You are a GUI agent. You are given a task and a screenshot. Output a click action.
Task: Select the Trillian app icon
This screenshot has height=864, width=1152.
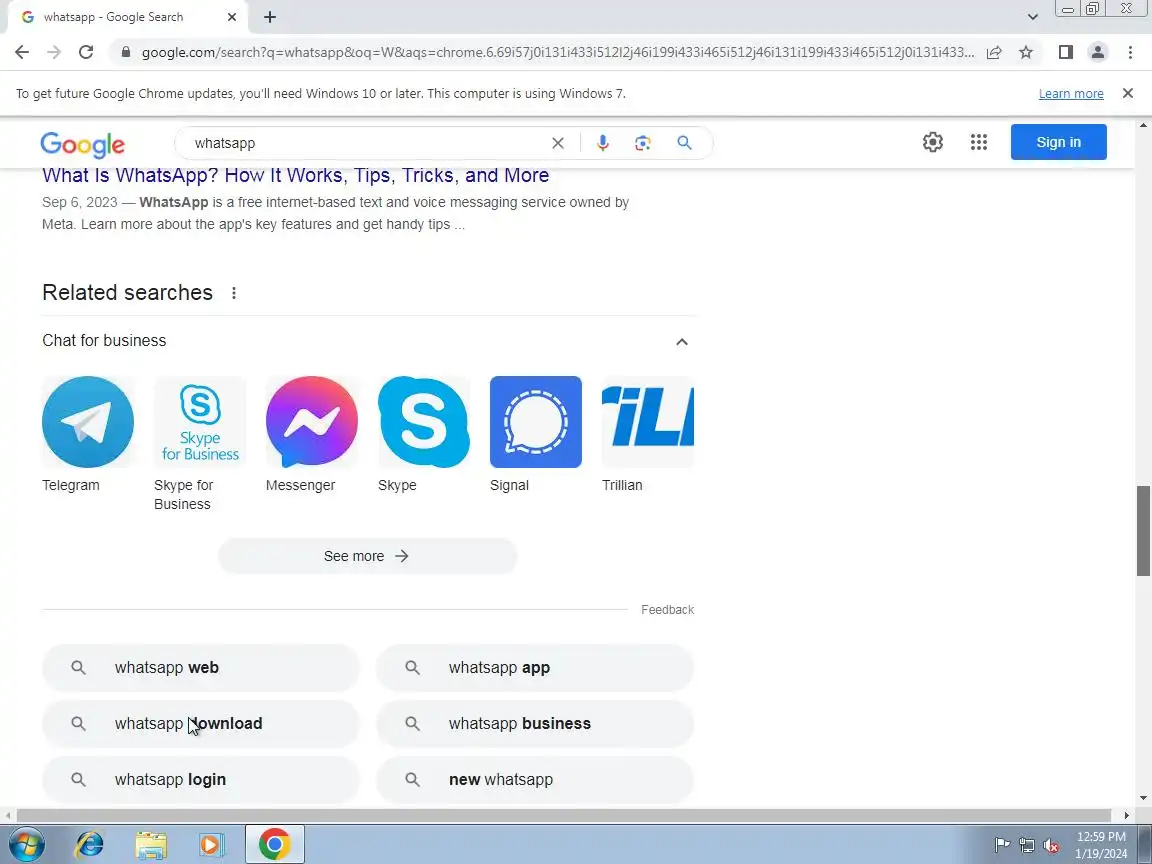(x=647, y=422)
